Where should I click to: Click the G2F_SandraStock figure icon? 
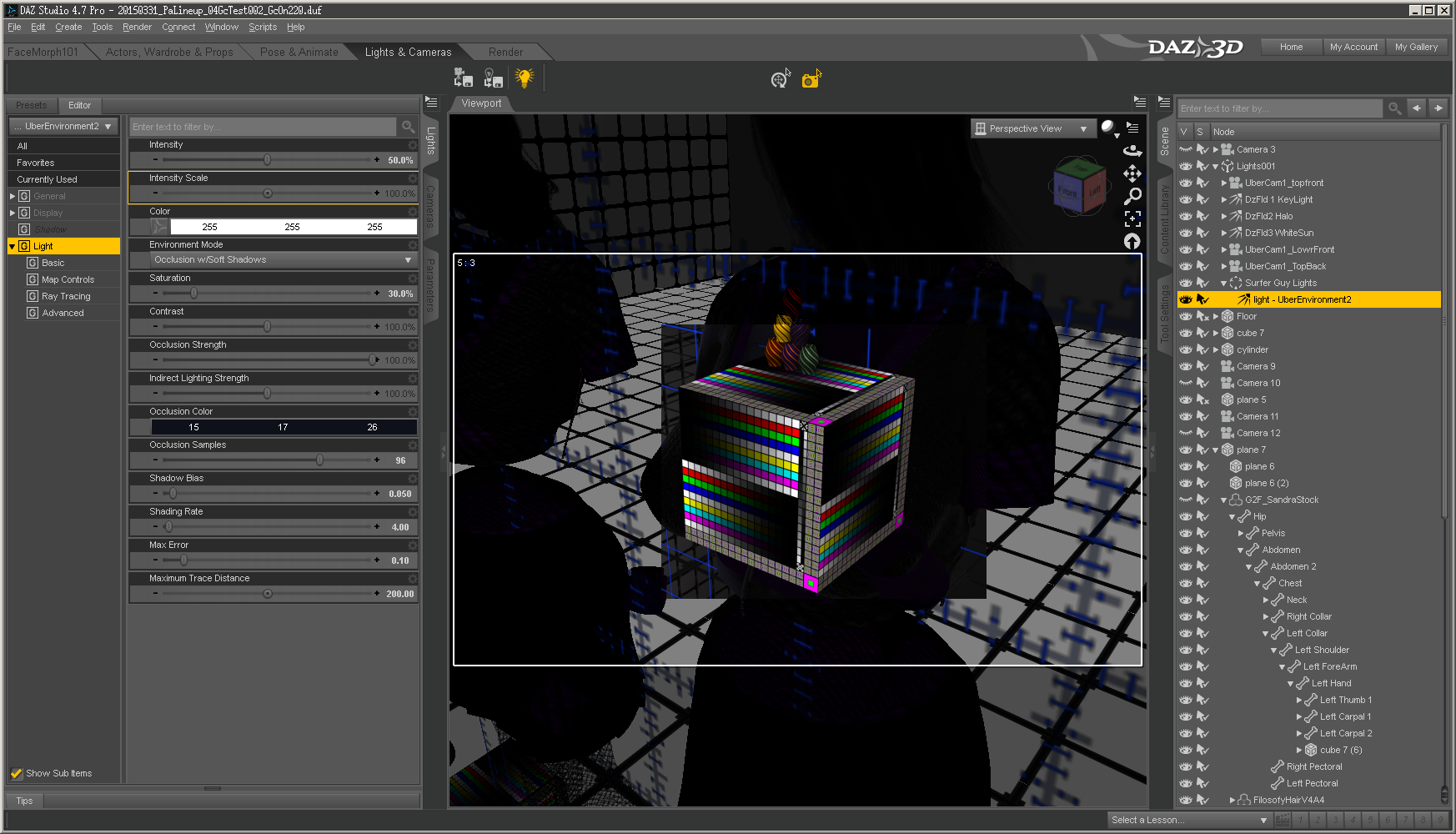pos(1236,500)
